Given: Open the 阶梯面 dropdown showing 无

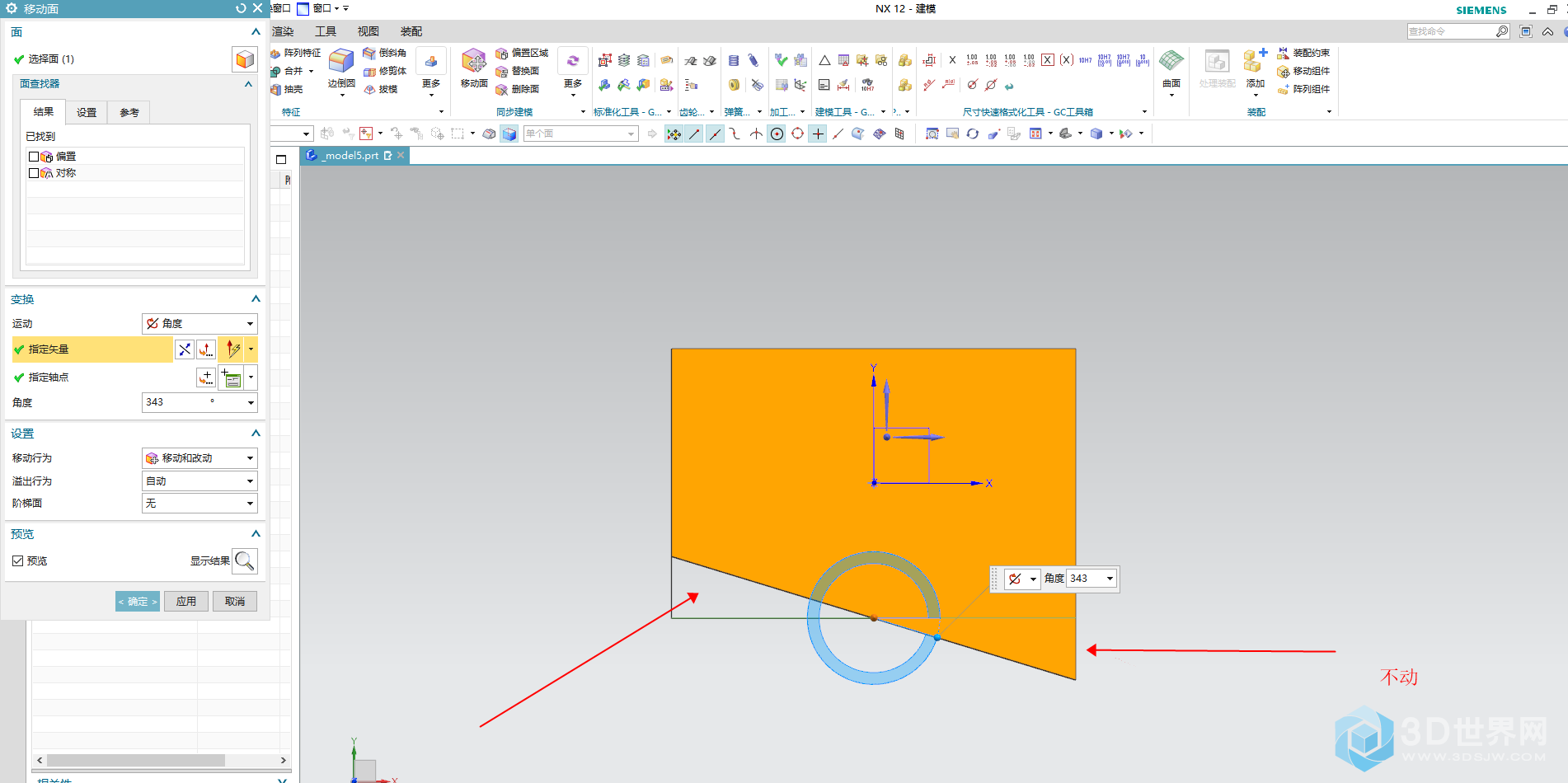Looking at the screenshot, I should coord(200,504).
